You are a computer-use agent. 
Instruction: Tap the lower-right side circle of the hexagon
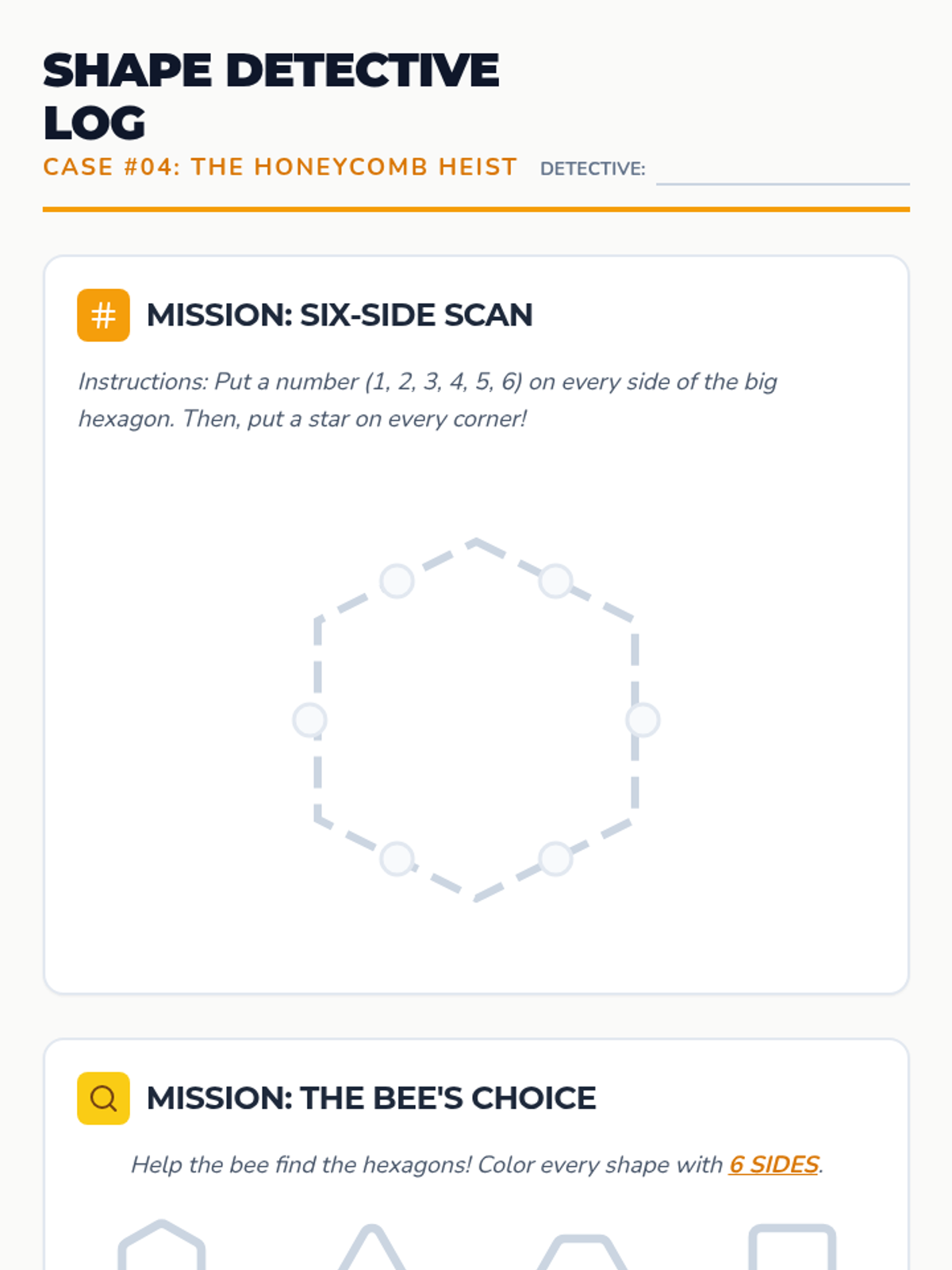(555, 859)
